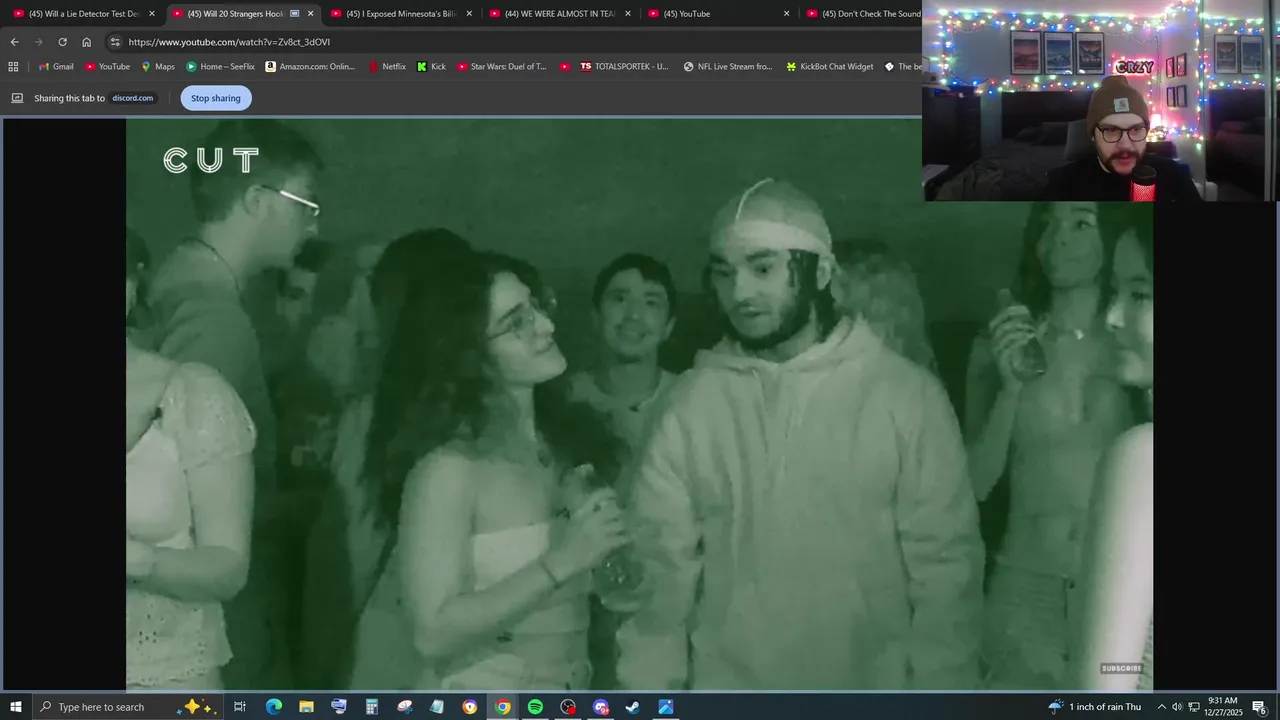Open the TOTALSPORTEK bookmark
Image resolution: width=1280 pixels, height=720 pixels.
point(624,67)
